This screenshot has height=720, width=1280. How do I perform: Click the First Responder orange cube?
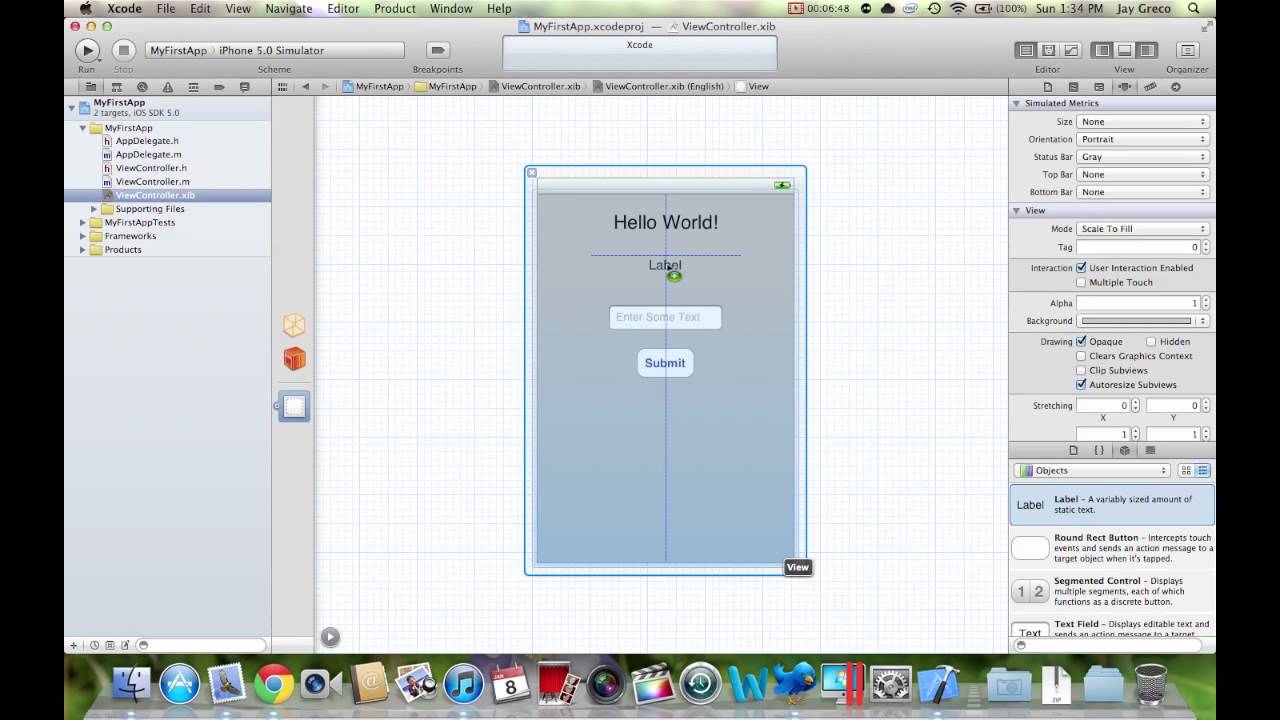pyautogui.click(x=294, y=359)
